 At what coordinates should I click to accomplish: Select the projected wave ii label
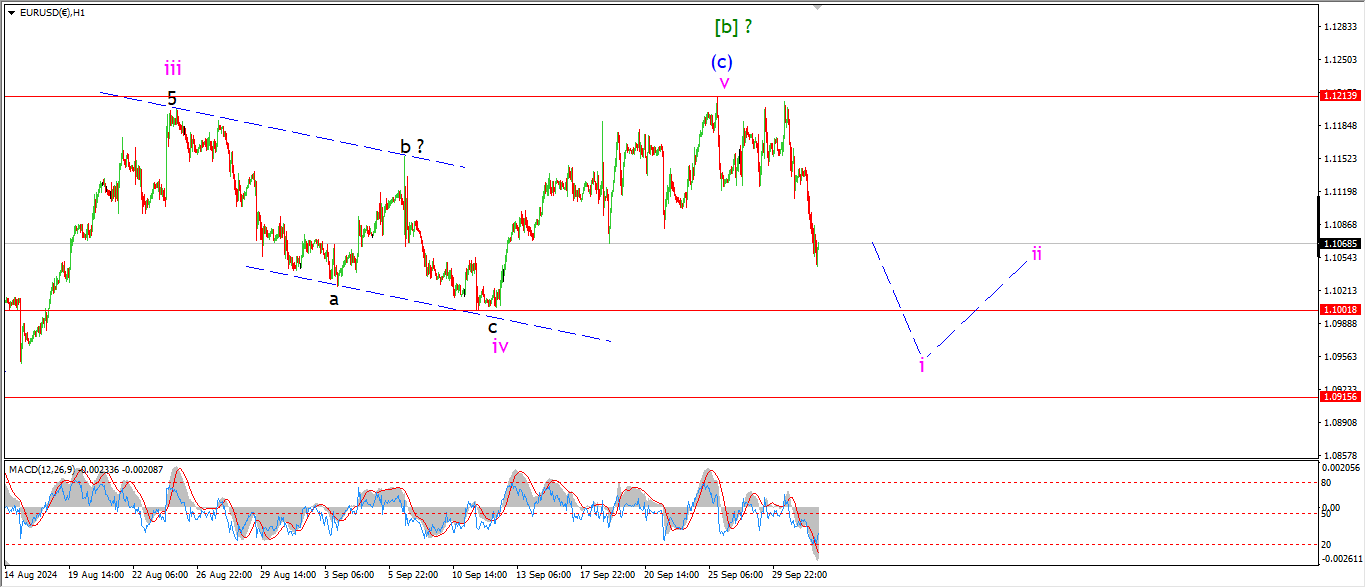pos(1037,254)
